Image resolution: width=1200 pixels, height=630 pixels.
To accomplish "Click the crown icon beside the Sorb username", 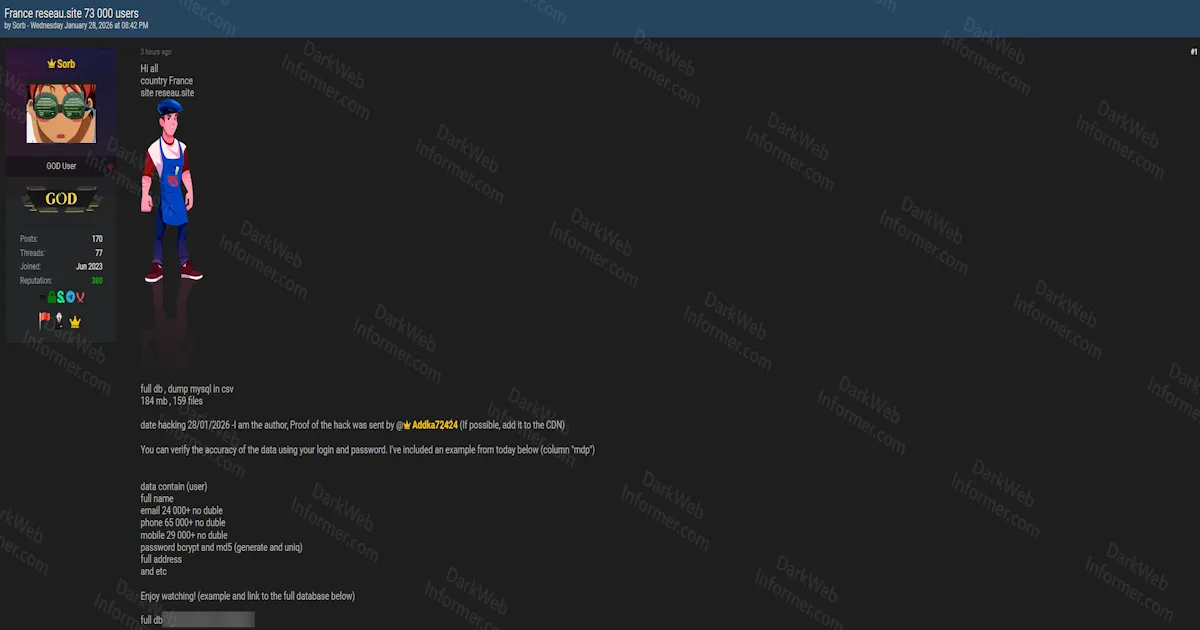I will (51, 63).
